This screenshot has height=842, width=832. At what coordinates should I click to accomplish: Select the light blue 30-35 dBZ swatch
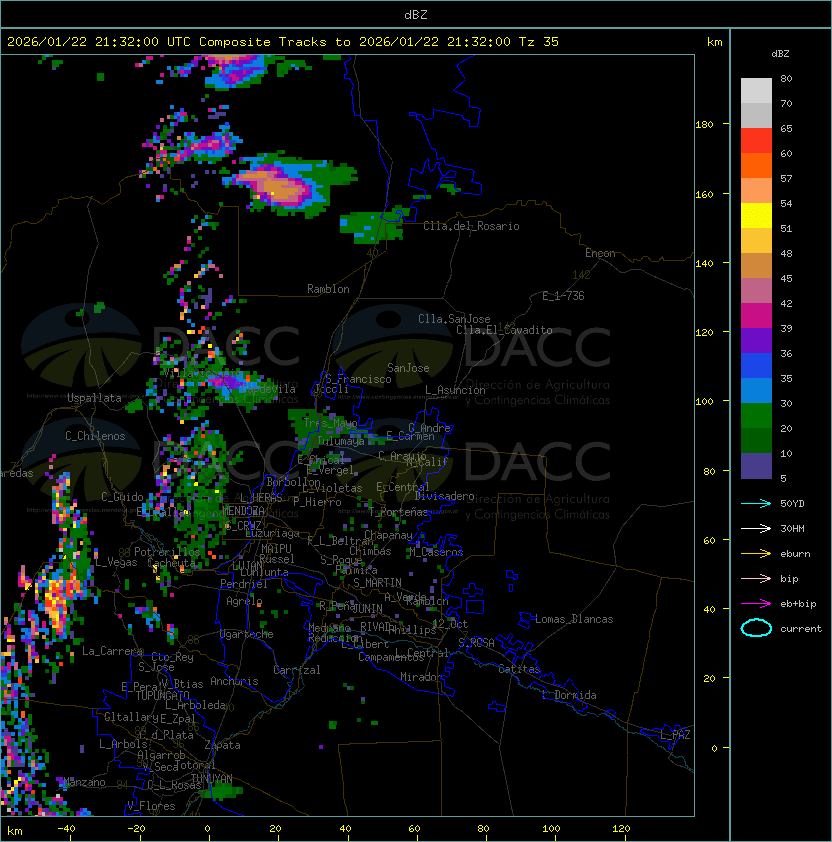pyautogui.click(x=756, y=391)
